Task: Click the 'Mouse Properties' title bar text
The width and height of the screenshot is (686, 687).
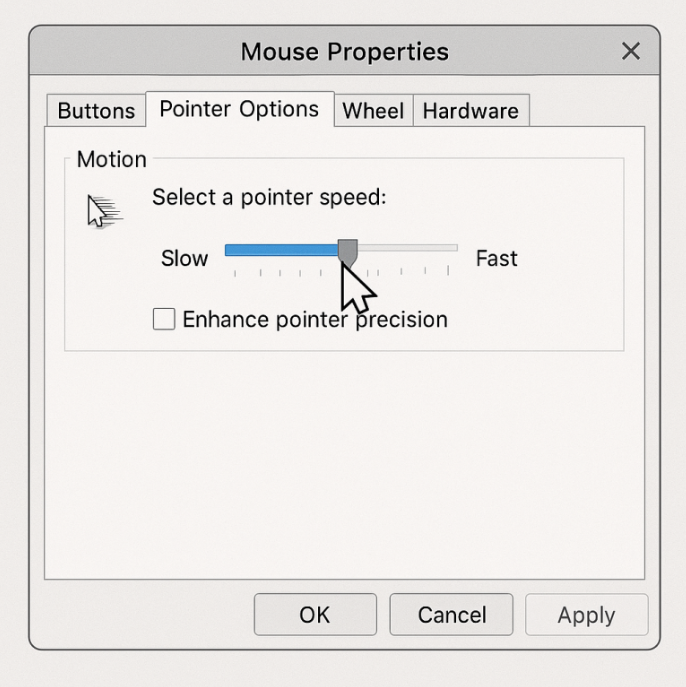Action: tap(345, 52)
